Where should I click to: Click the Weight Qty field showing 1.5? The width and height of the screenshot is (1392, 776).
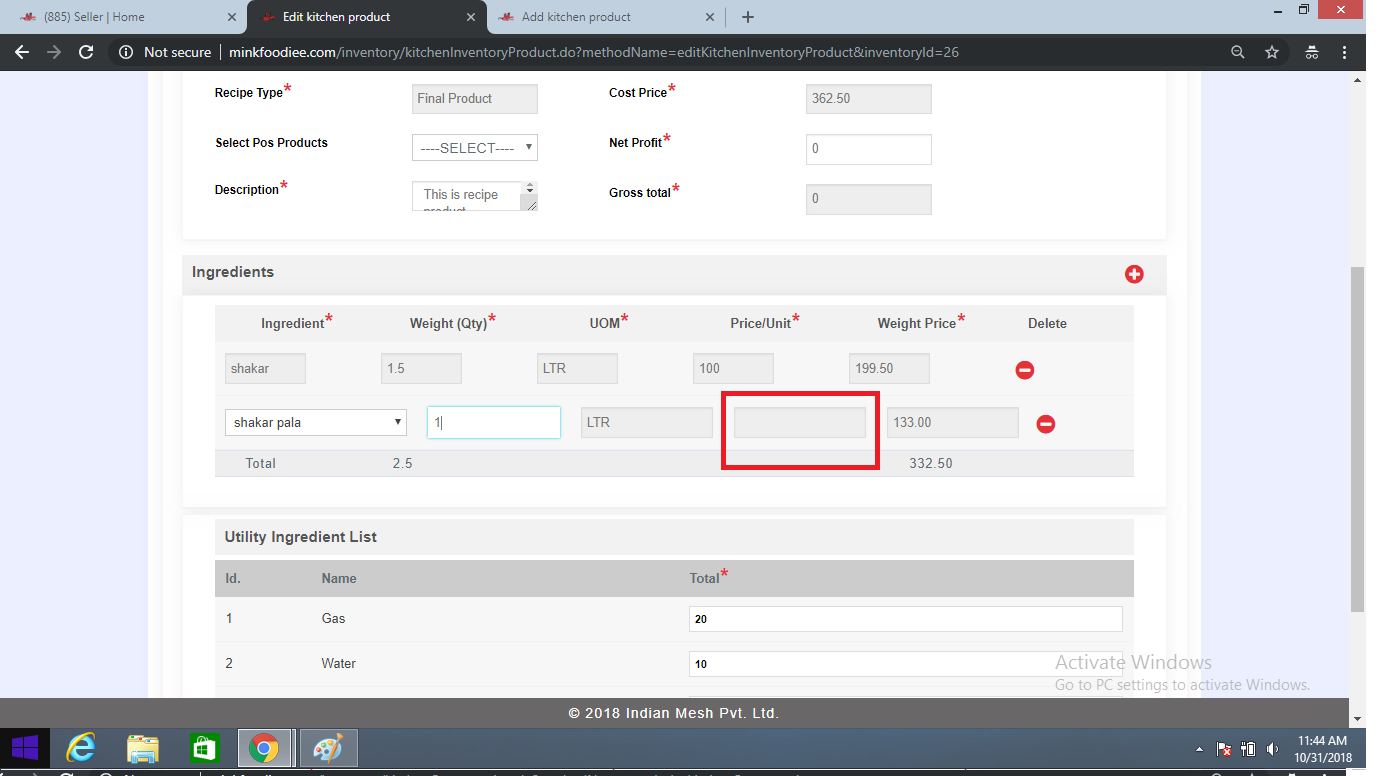(421, 368)
